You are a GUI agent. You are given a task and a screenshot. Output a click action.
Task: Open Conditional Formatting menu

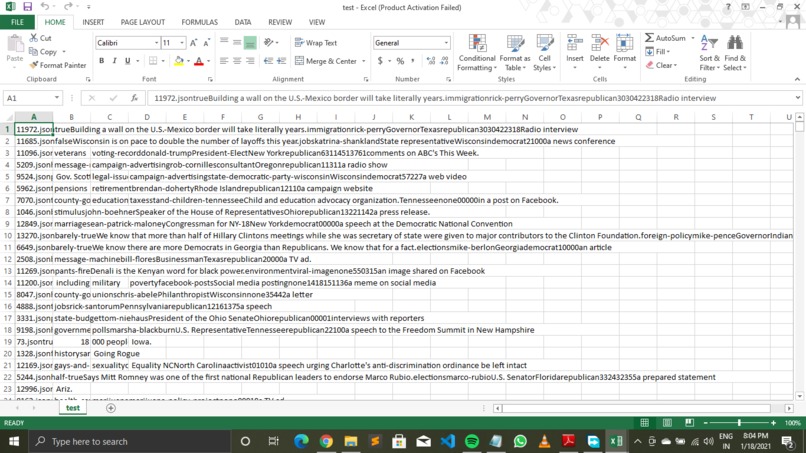pos(477,53)
